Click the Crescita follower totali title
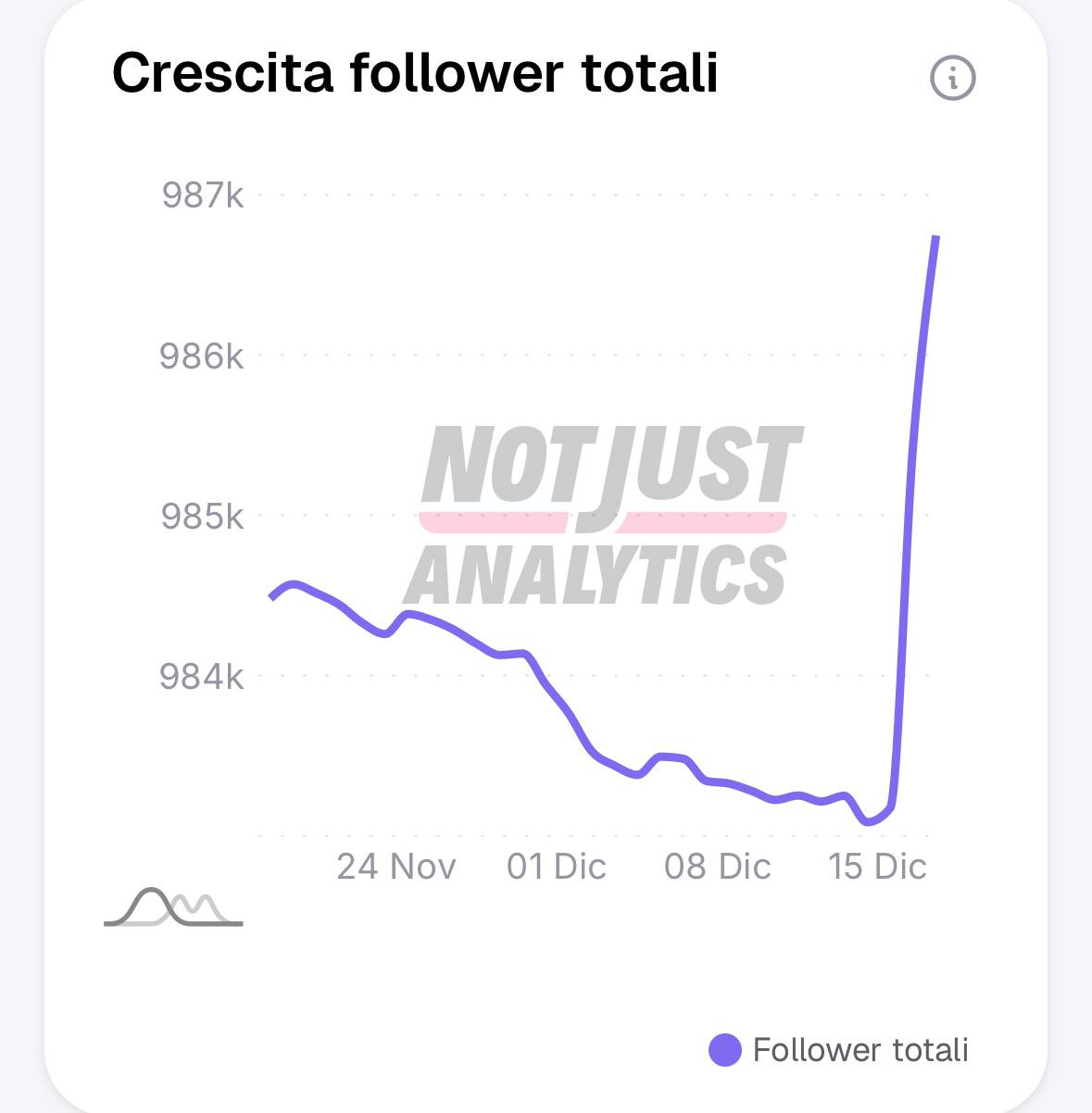Screen dimensions: 1092x1113 415,72
